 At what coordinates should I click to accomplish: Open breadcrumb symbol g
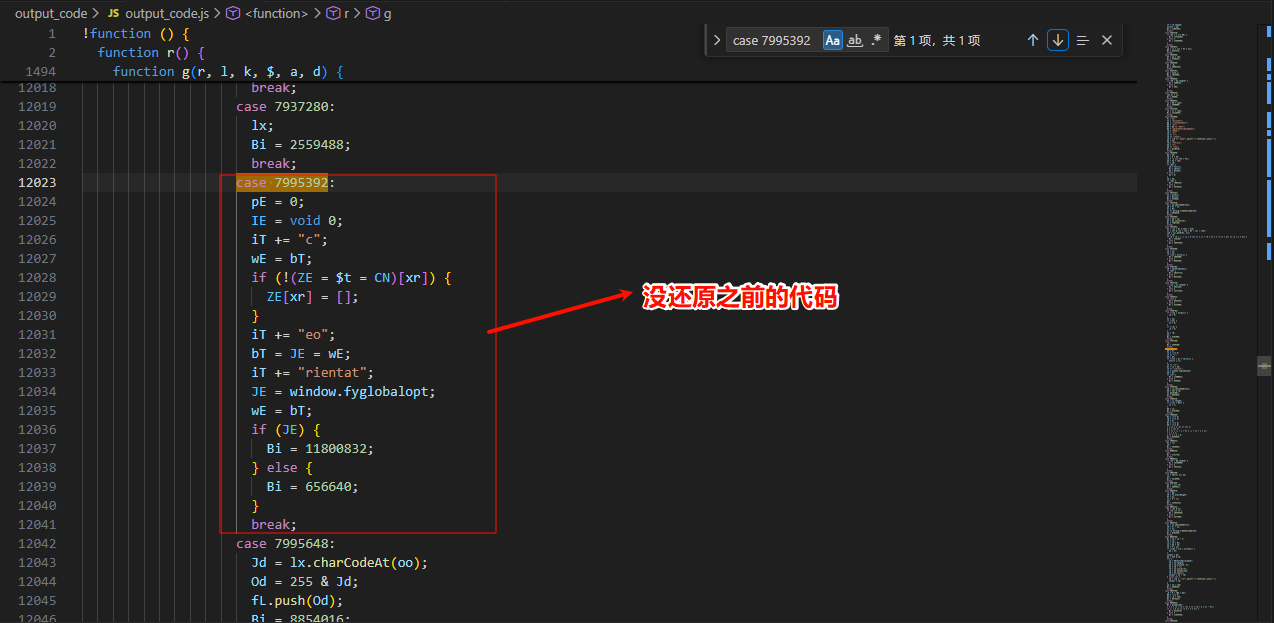[x=387, y=14]
